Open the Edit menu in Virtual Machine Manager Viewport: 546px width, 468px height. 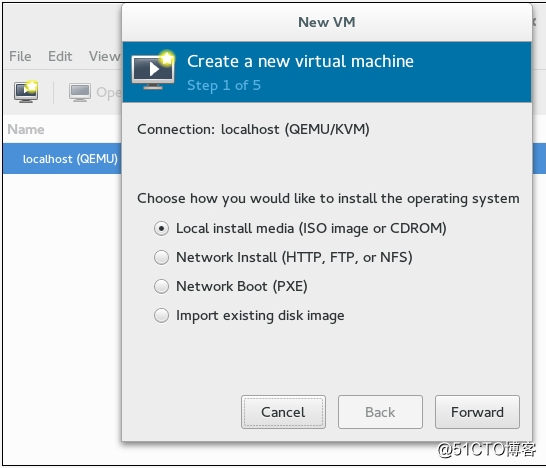click(x=60, y=56)
